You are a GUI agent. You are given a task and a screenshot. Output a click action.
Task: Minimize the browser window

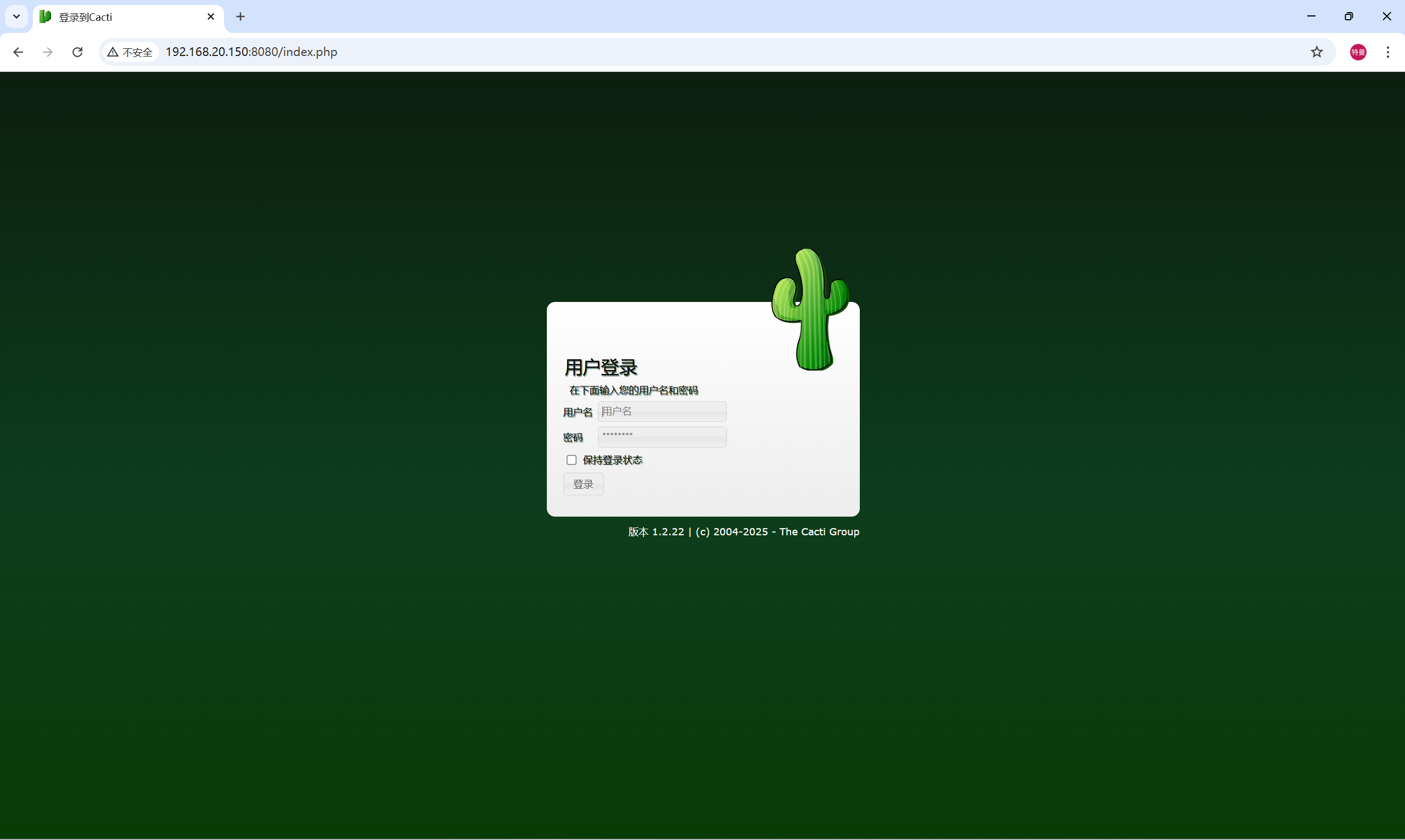click(x=1311, y=16)
